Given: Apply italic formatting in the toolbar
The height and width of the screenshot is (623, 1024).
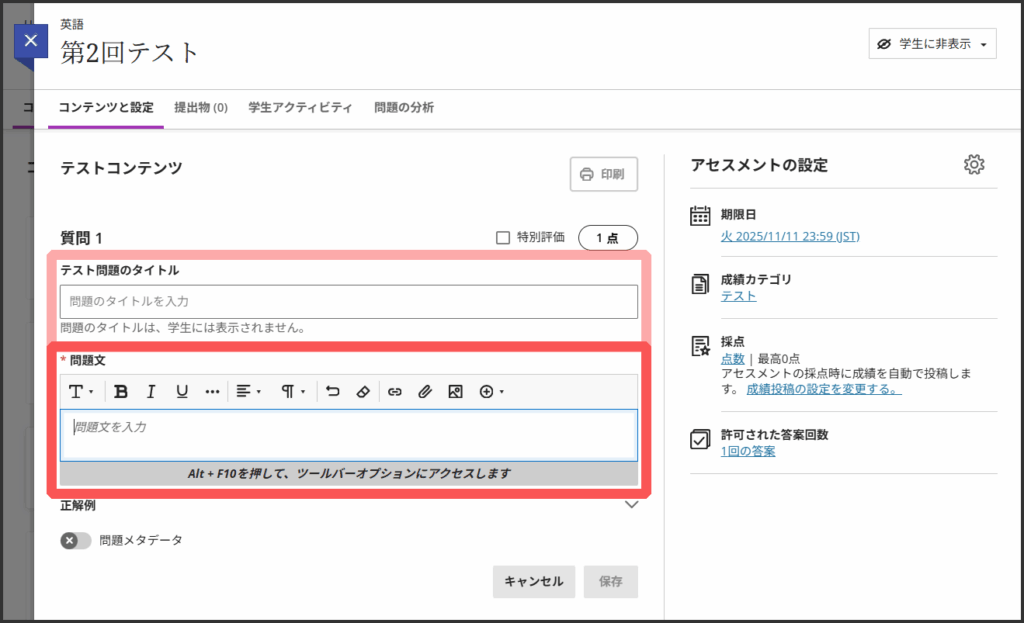Looking at the screenshot, I should pos(151,392).
